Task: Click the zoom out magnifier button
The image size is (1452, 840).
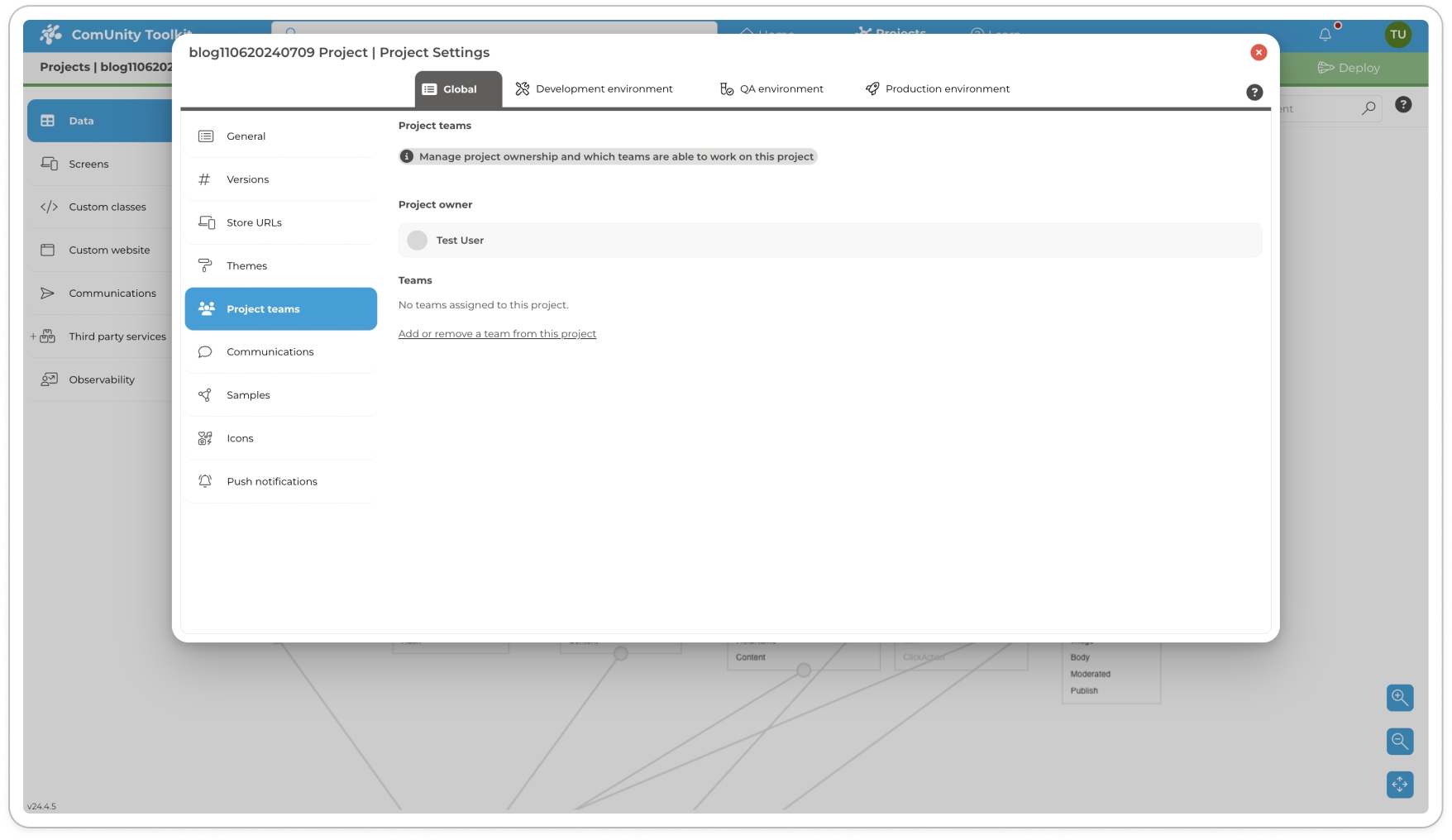Action: (1399, 741)
